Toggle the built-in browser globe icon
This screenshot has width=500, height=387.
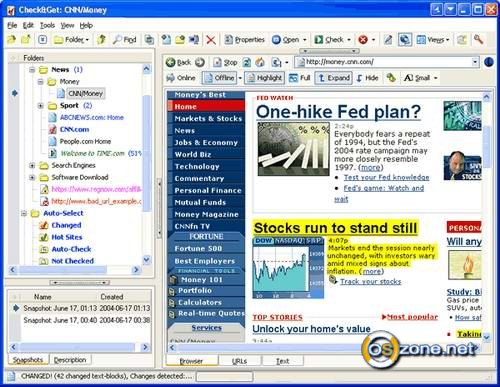(405, 40)
